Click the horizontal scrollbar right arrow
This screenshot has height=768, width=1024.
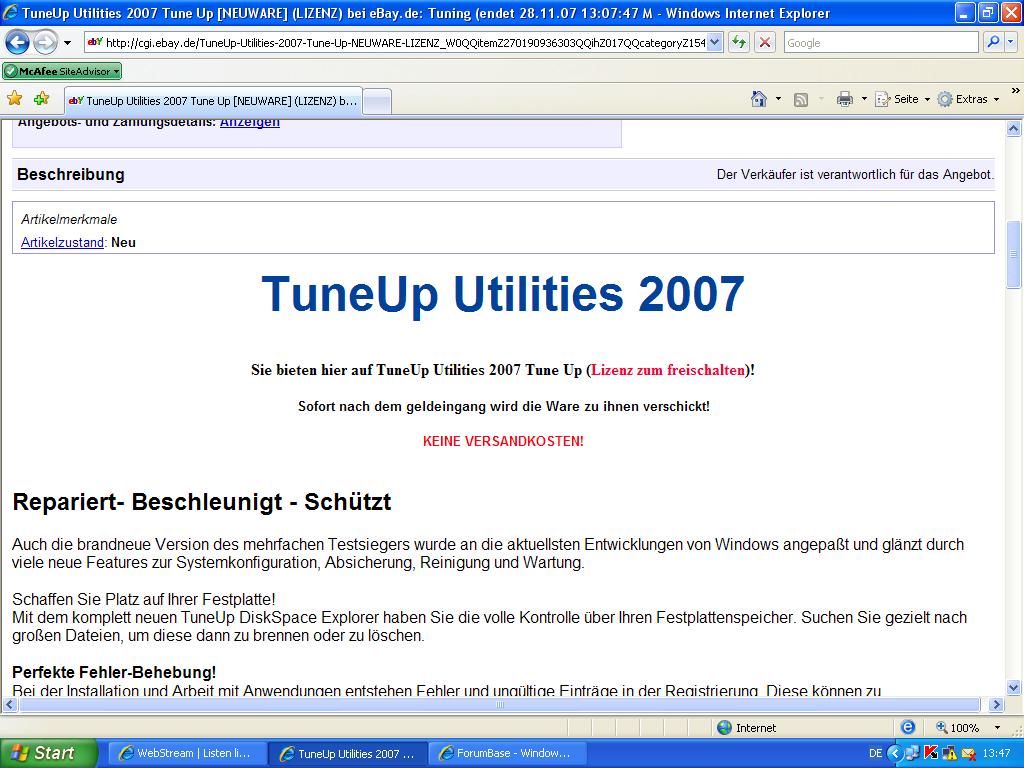pyautogui.click(x=996, y=705)
